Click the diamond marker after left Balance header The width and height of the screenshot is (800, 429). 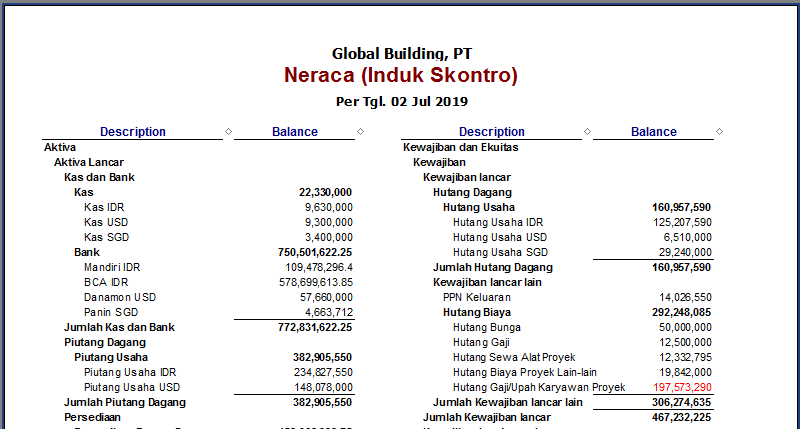tap(361, 132)
